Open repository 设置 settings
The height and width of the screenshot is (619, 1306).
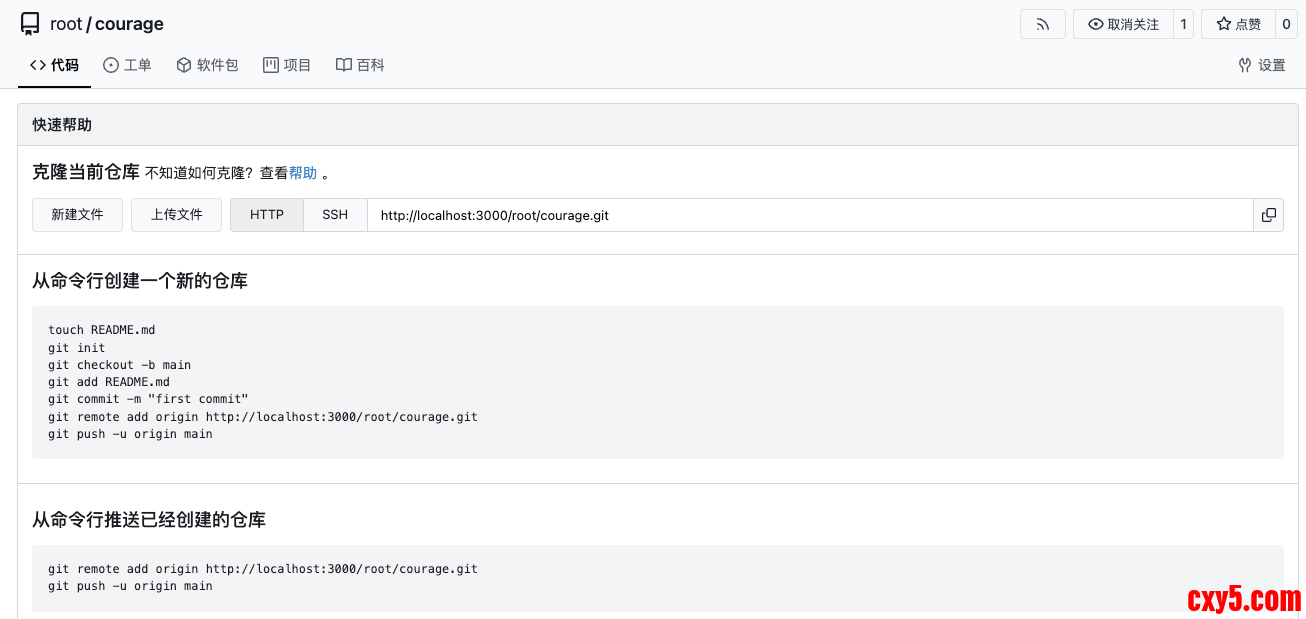click(1261, 65)
